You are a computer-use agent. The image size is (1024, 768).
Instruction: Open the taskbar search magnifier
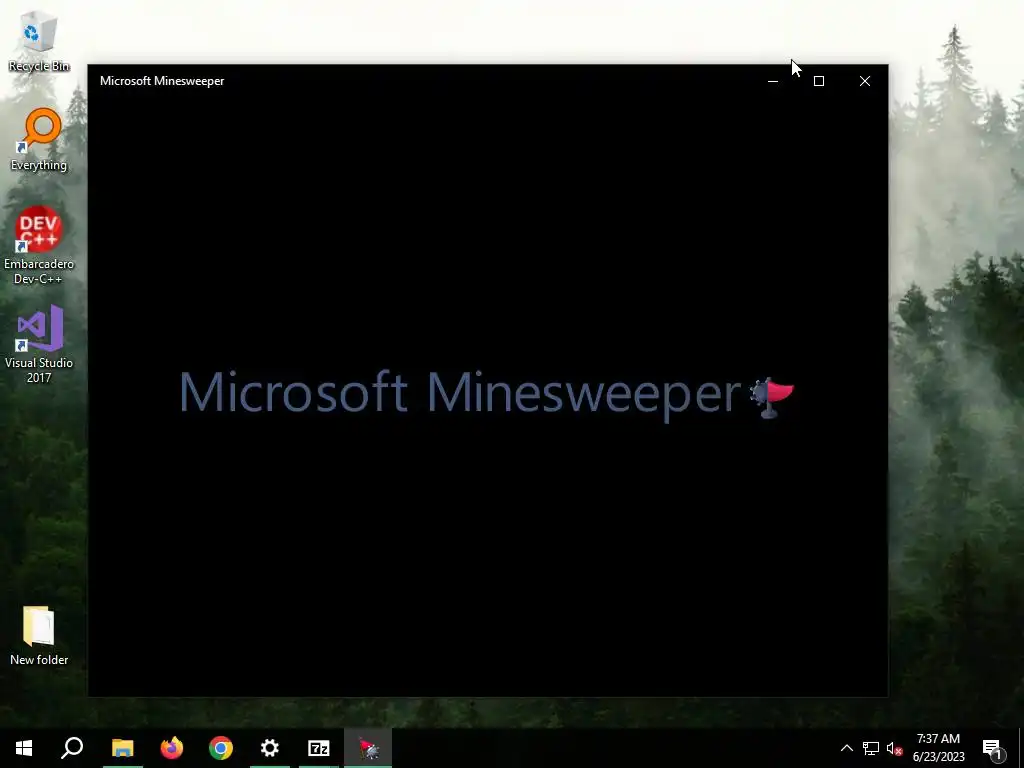(72, 748)
